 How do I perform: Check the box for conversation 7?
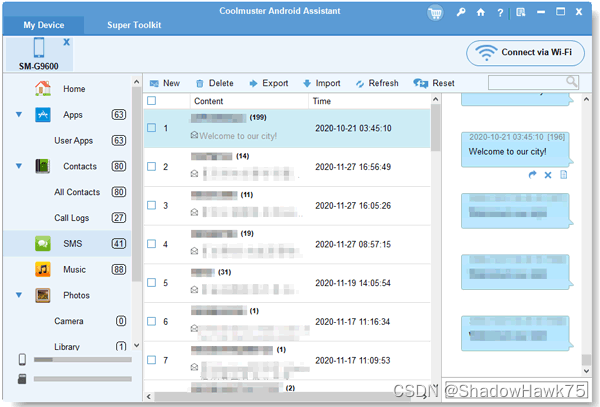pos(152,360)
